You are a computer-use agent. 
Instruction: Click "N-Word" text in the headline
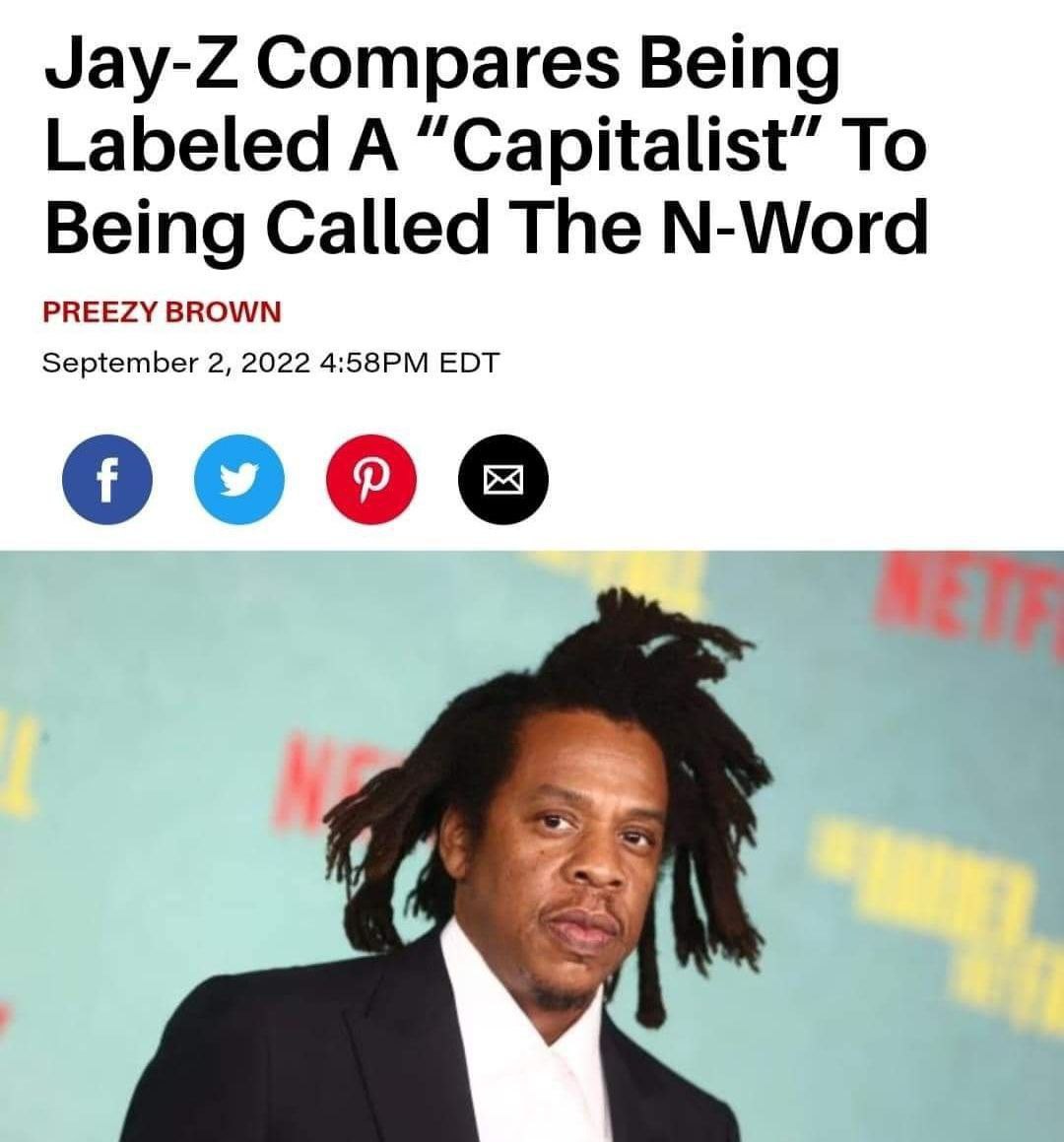(x=794, y=226)
